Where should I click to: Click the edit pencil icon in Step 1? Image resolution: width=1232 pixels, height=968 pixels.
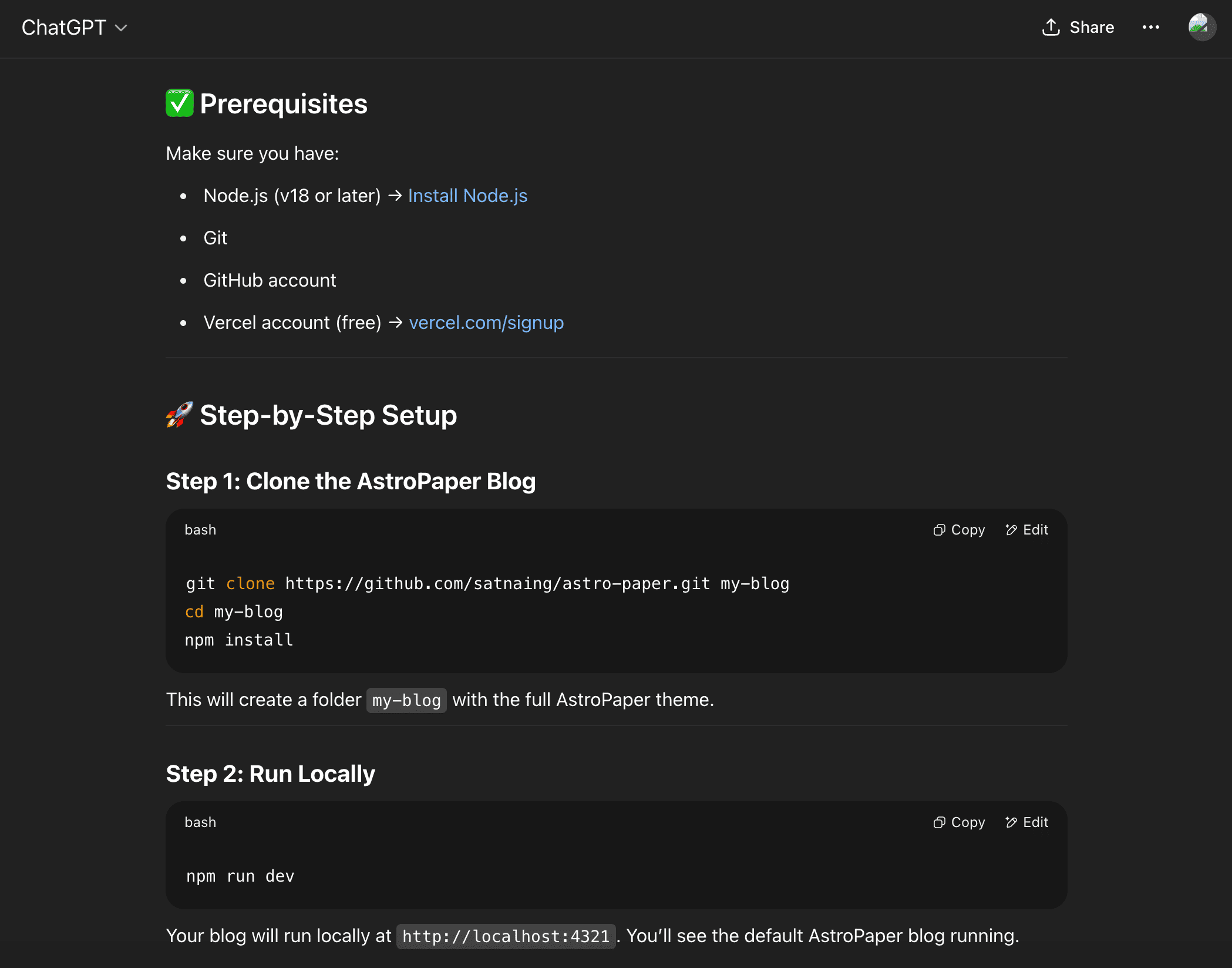(1011, 530)
